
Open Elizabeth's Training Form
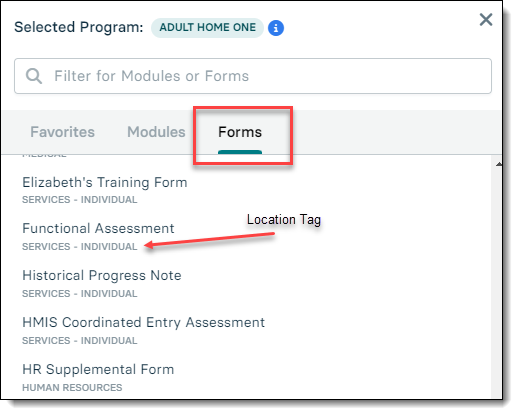[x=105, y=183]
